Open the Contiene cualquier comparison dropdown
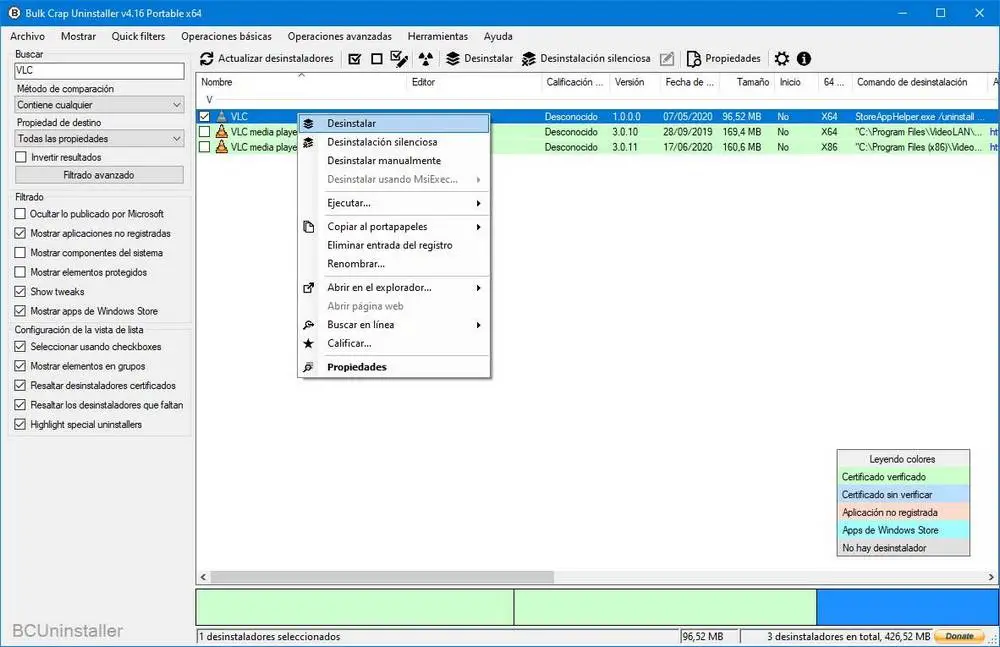This screenshot has height=647, width=1000. 99,105
